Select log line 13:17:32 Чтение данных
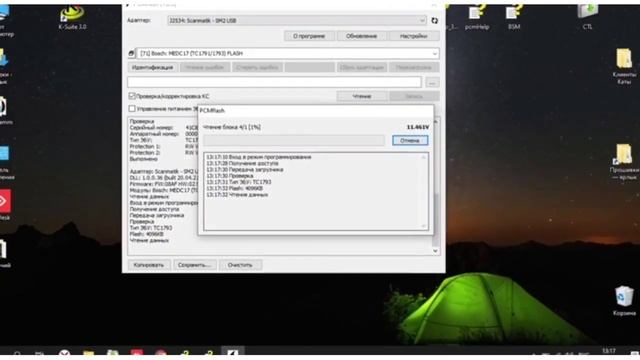 point(237,195)
